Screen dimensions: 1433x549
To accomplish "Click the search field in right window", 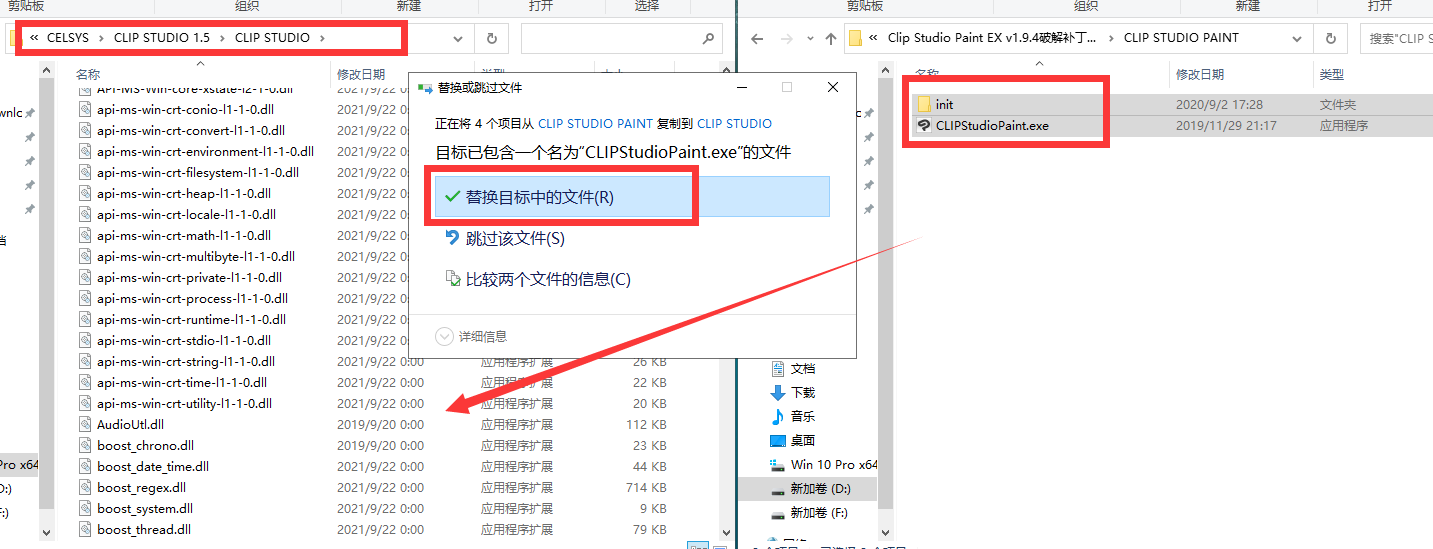I will click(x=1397, y=38).
